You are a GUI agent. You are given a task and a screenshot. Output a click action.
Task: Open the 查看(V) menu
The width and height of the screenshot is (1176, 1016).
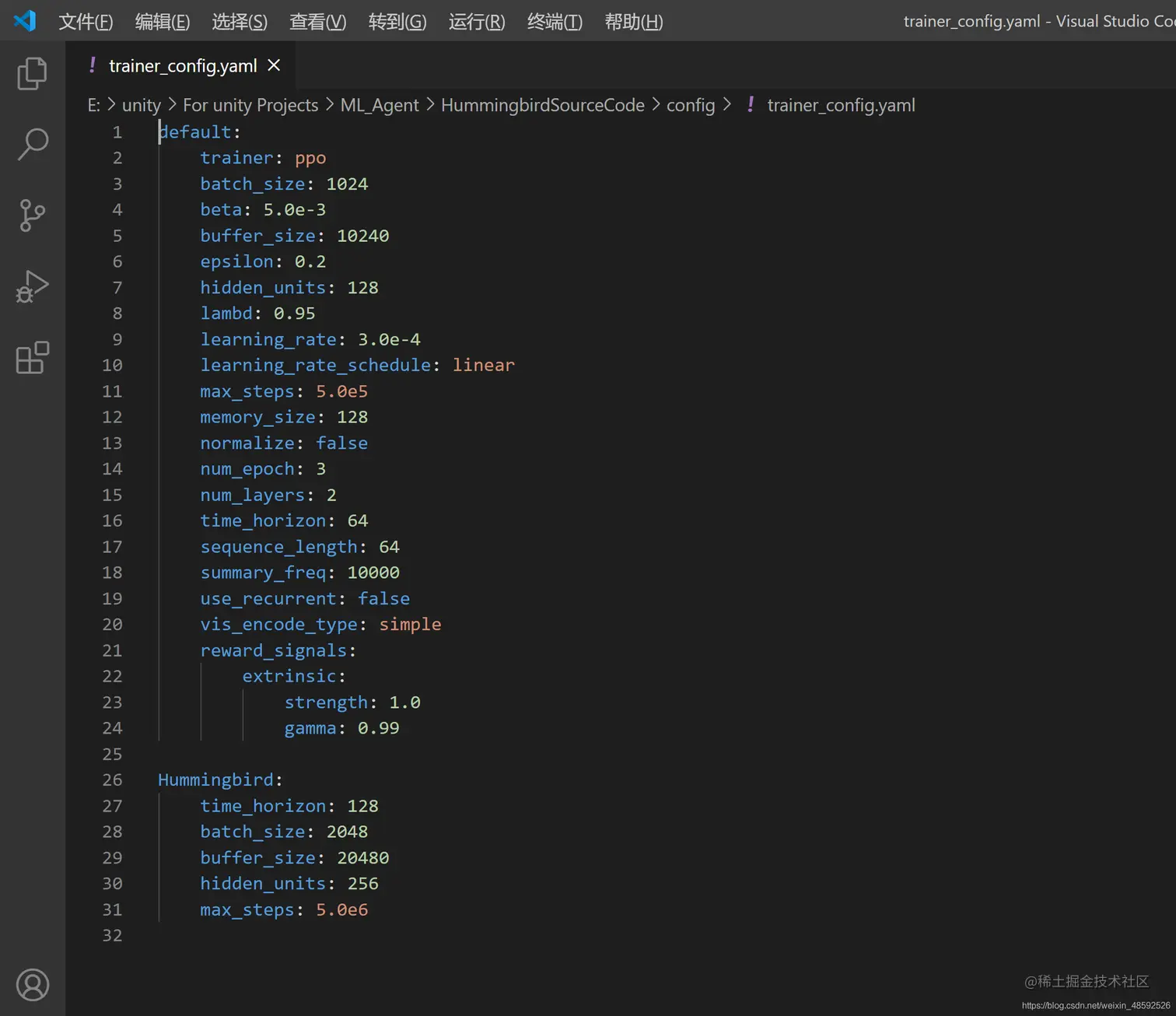(317, 21)
